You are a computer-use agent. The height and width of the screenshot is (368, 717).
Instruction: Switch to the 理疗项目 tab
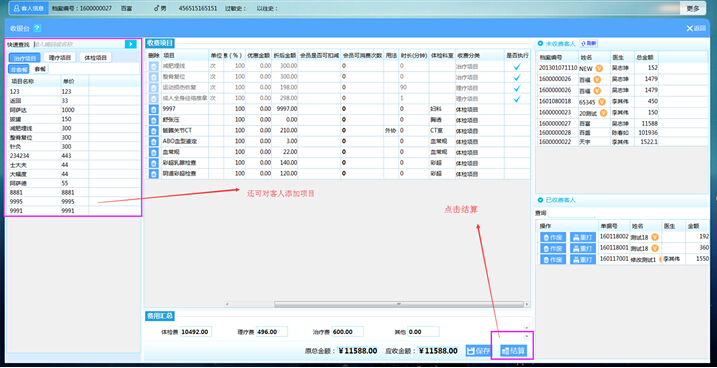[x=59, y=58]
